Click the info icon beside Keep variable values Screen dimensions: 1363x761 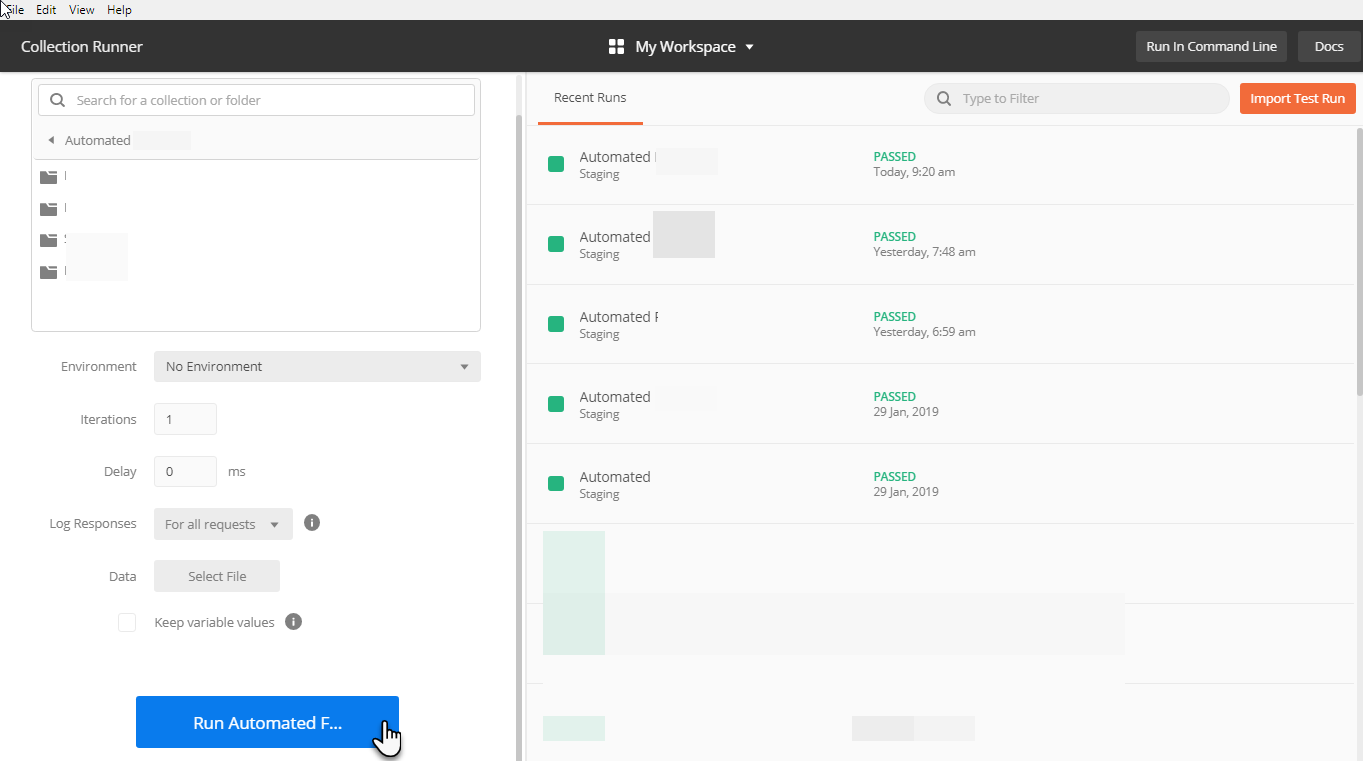[293, 621]
